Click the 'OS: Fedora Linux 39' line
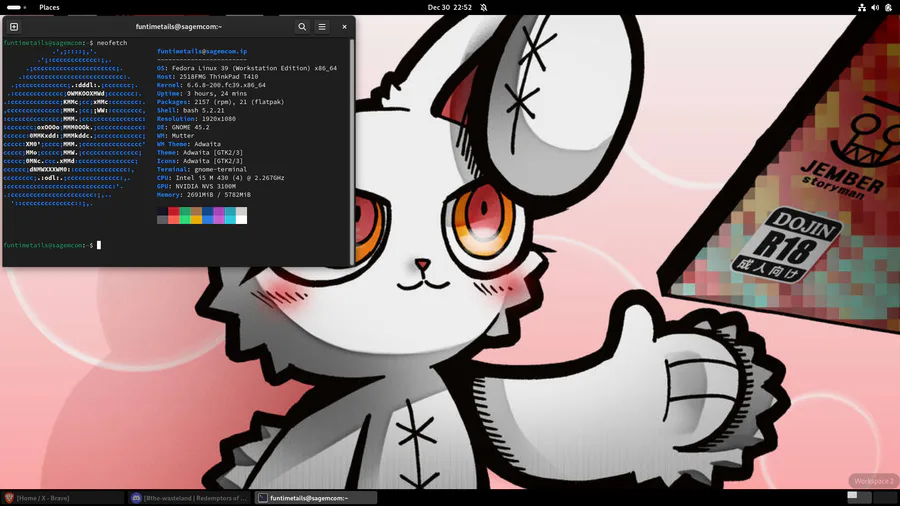The image size is (900, 506). [x=247, y=68]
